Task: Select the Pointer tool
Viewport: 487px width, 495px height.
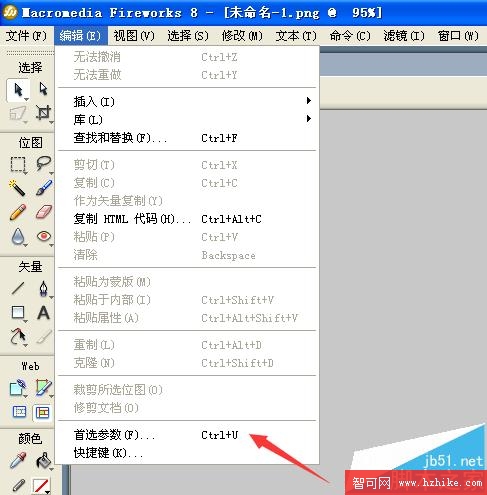Action: [18, 90]
